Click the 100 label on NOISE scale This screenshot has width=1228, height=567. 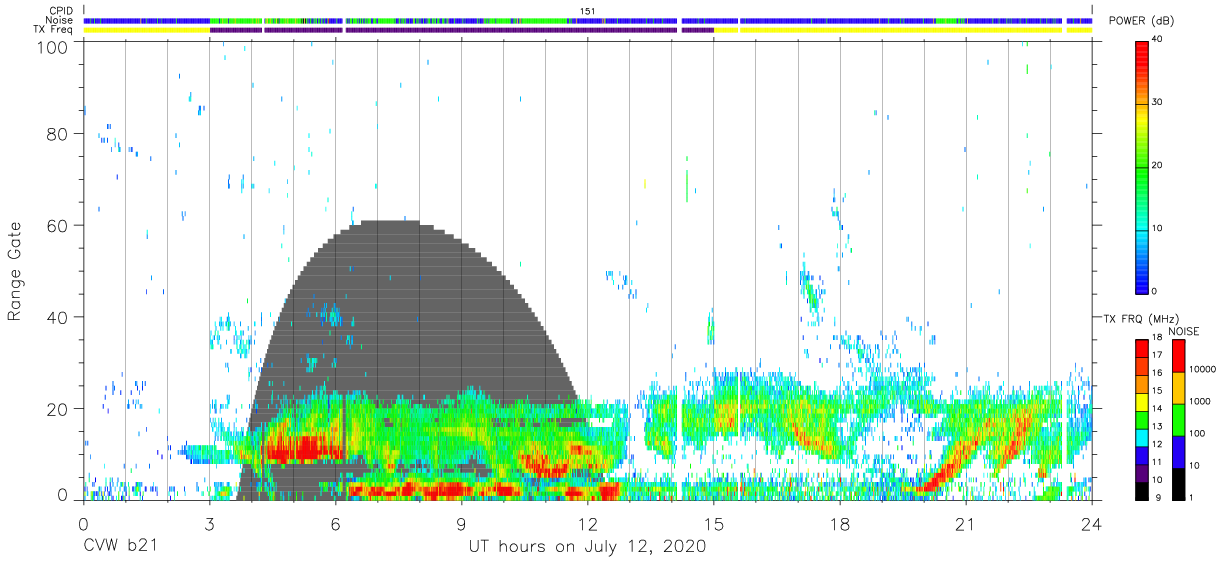tap(1199, 433)
